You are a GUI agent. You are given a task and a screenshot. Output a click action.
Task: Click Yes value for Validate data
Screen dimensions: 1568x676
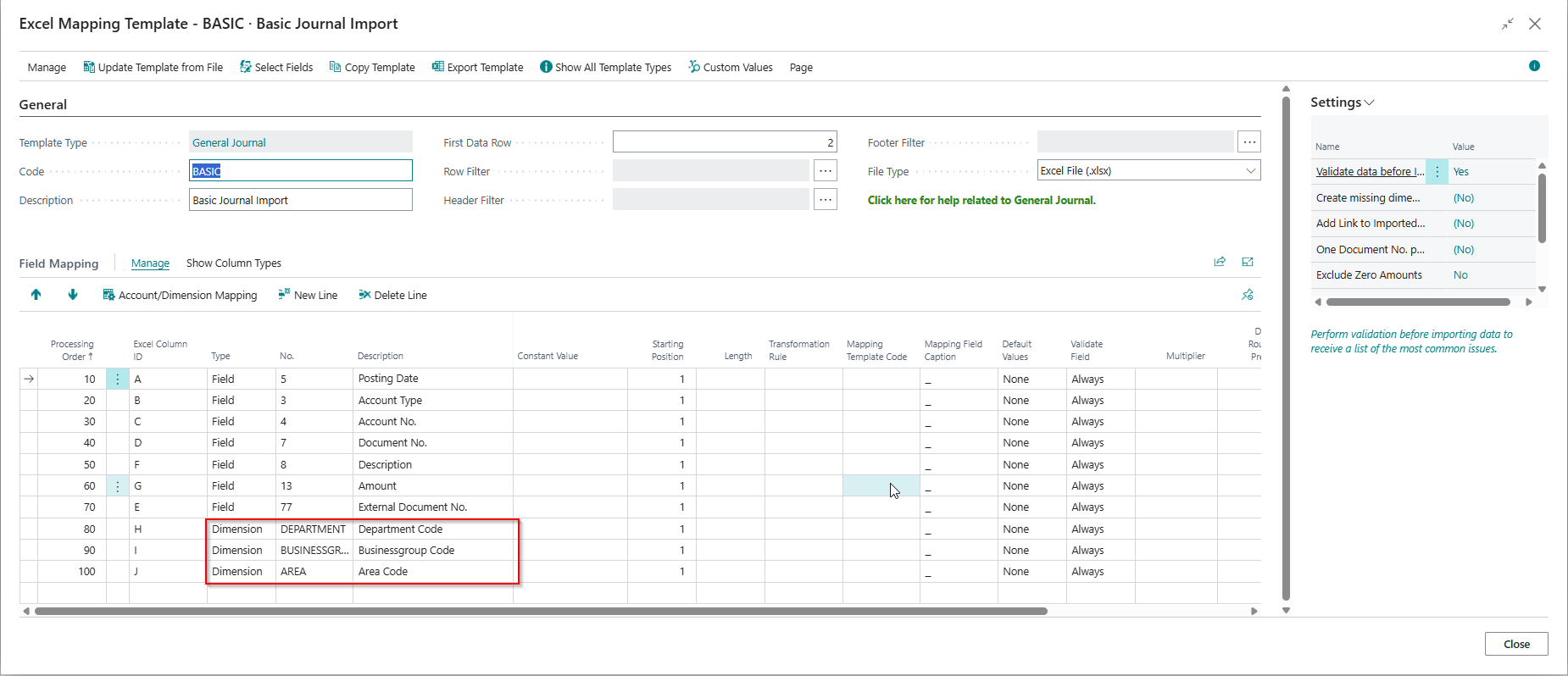pyautogui.click(x=1461, y=171)
